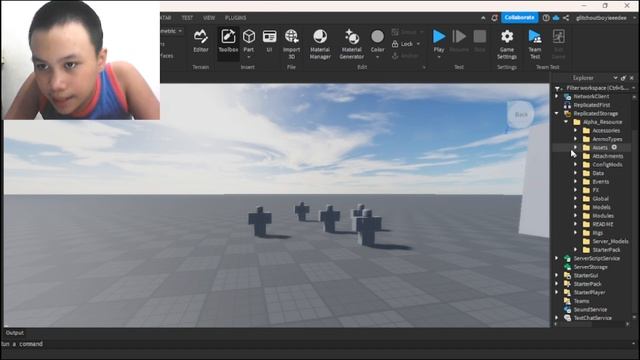Expand the ServerScriptService node
Image resolution: width=640 pixels, height=360 pixels.
click(557, 258)
